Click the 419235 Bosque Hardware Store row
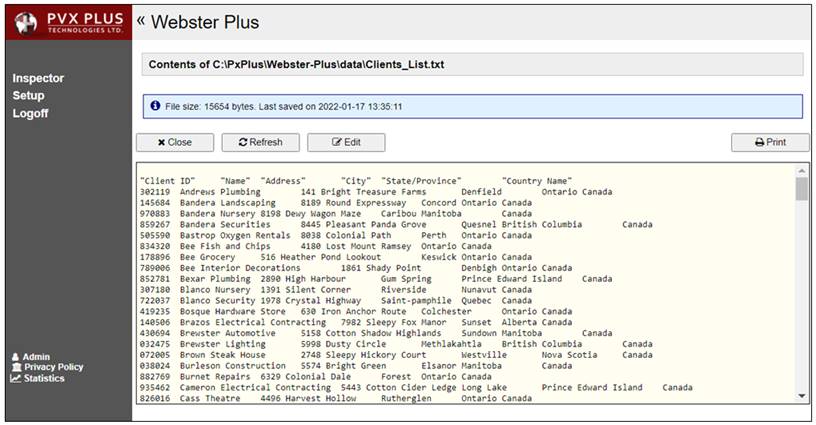816x425 pixels. point(356,312)
